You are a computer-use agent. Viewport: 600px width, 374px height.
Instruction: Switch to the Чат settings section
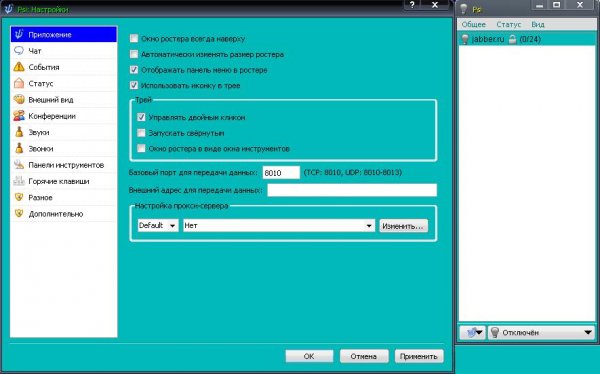(64, 51)
